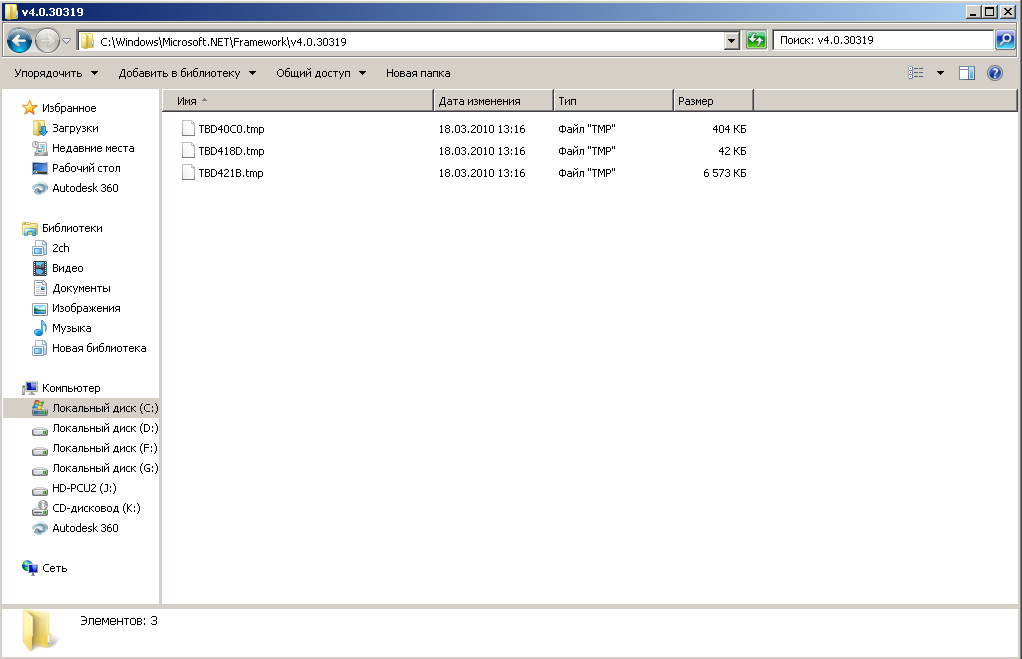Go back with the Back arrow button
Image resolution: width=1022 pixels, height=659 pixels.
tap(19, 42)
